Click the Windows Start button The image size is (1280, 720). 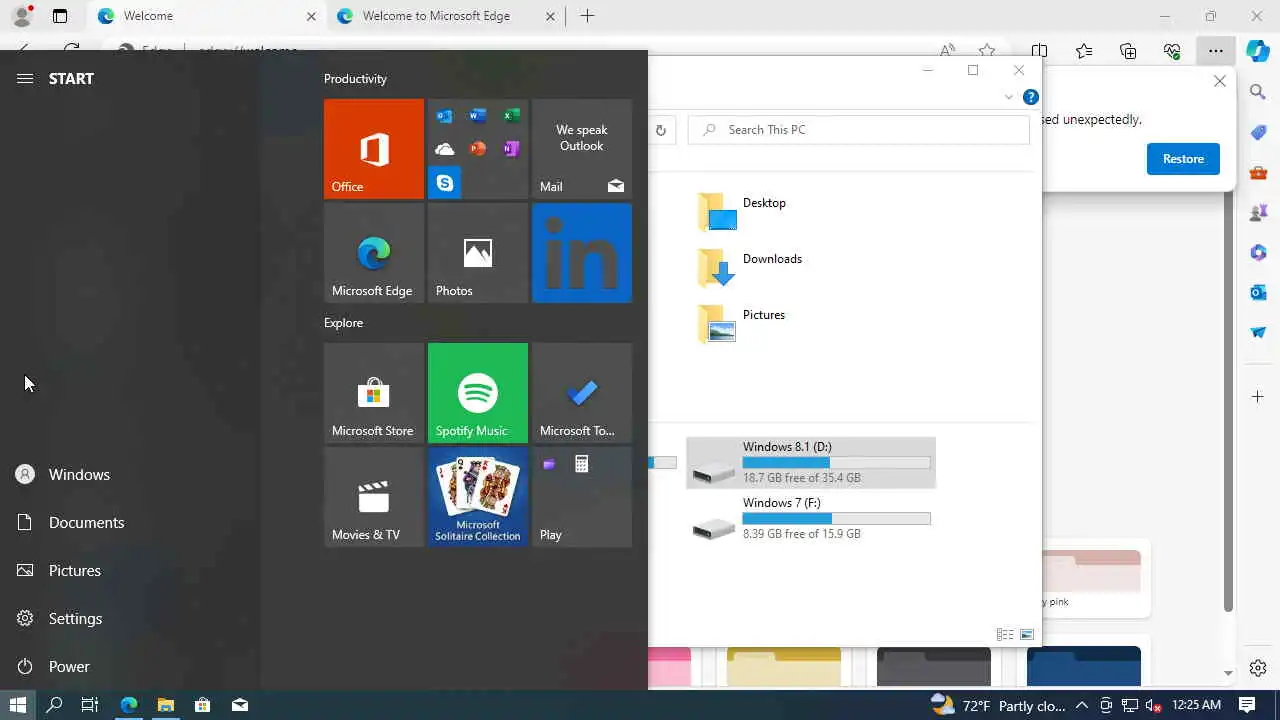point(18,705)
